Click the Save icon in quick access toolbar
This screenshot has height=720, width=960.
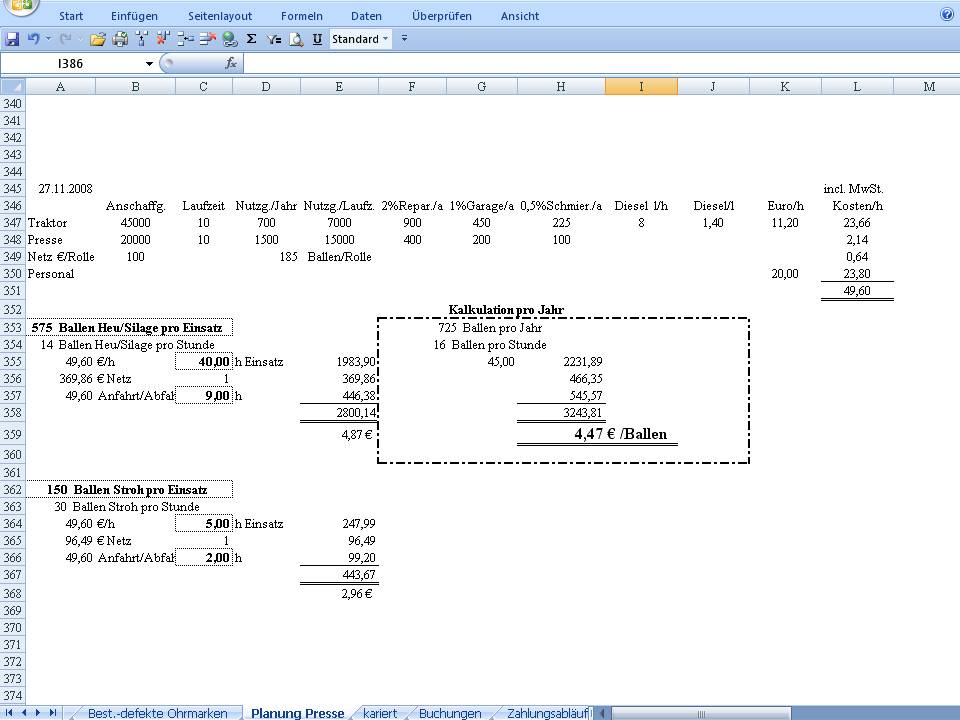coord(12,39)
